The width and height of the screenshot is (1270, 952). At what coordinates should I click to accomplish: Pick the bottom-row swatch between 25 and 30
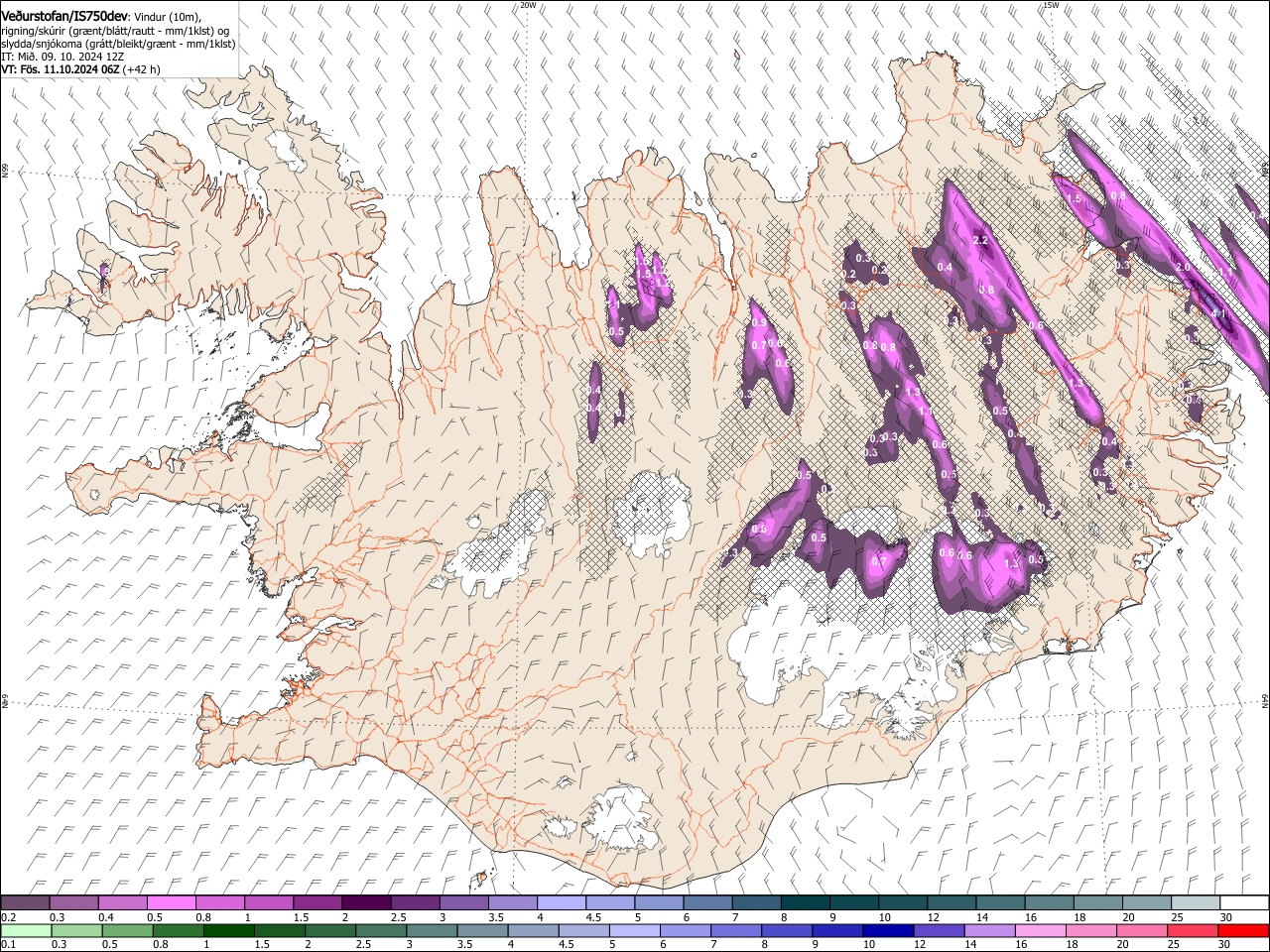tap(1192, 930)
